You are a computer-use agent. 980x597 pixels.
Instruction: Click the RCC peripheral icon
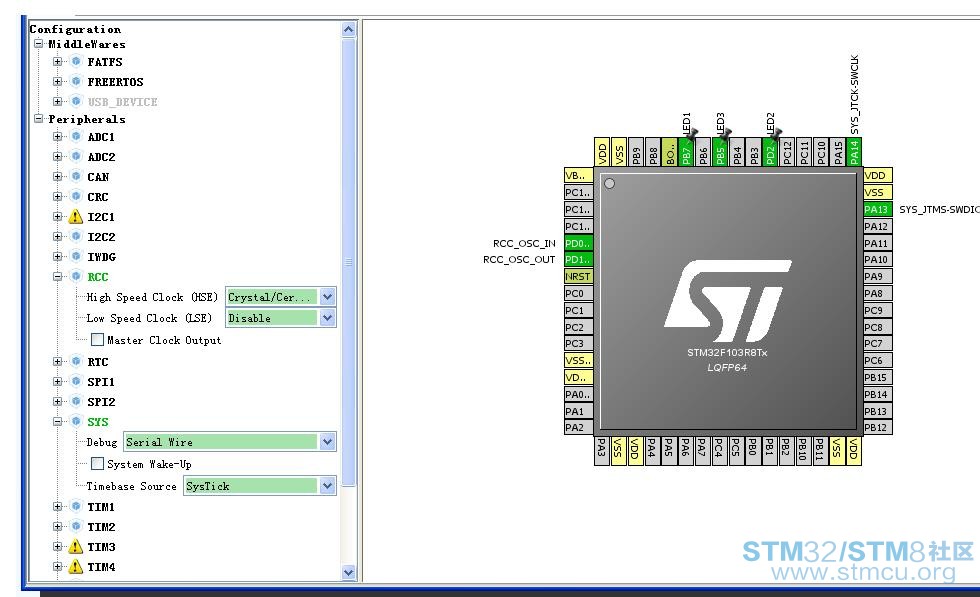click(x=76, y=276)
